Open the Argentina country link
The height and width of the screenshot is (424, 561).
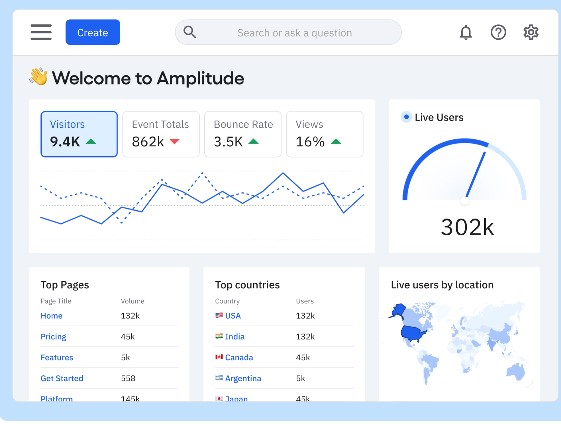coord(243,379)
